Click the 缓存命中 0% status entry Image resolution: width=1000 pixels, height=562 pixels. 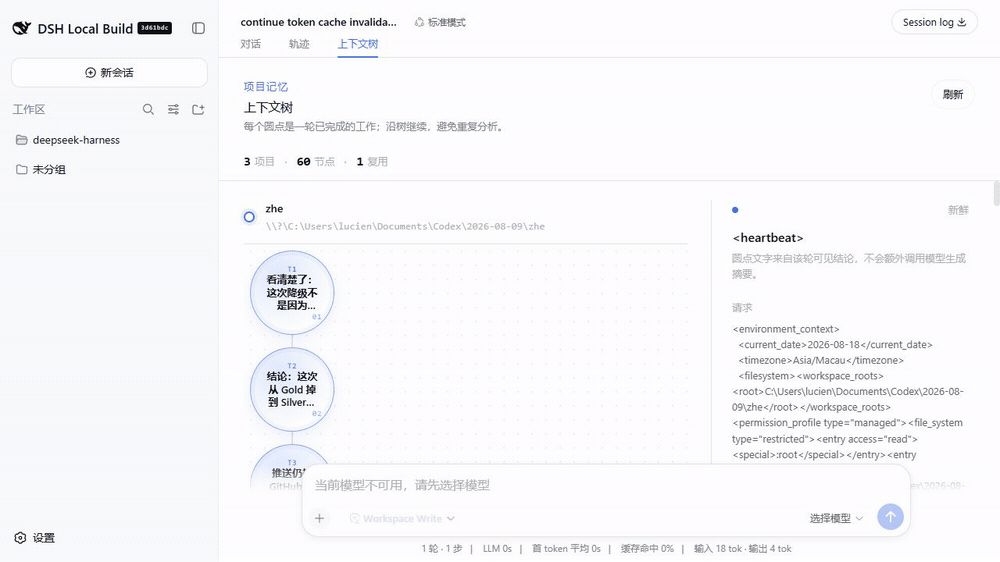pyautogui.click(x=647, y=549)
